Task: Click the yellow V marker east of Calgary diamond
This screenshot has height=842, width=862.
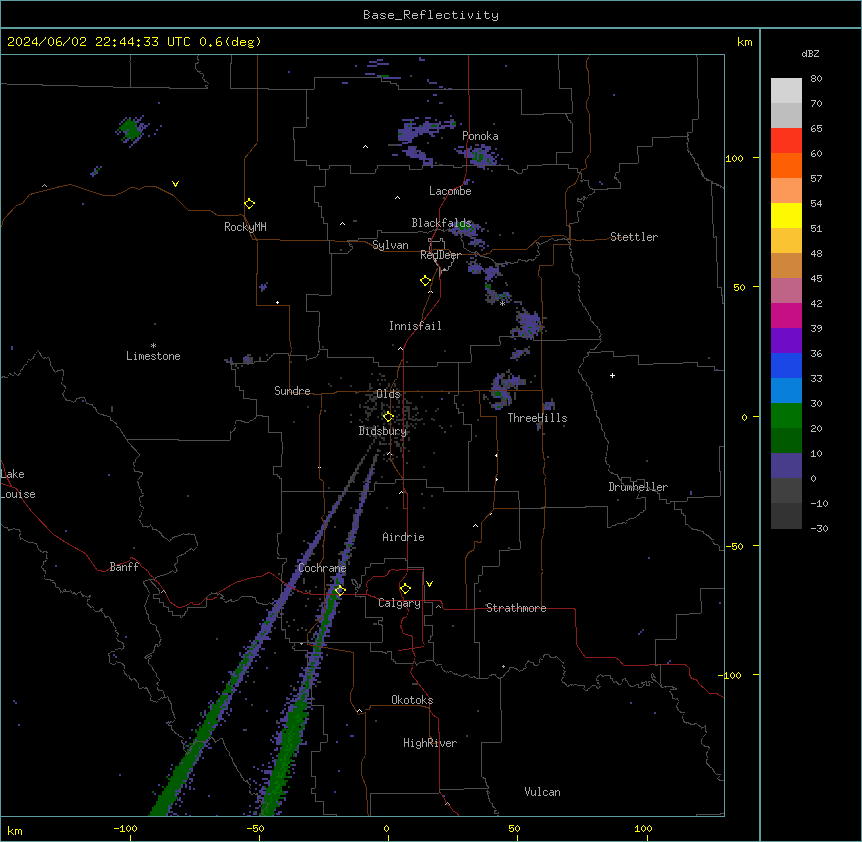Action: (x=429, y=584)
